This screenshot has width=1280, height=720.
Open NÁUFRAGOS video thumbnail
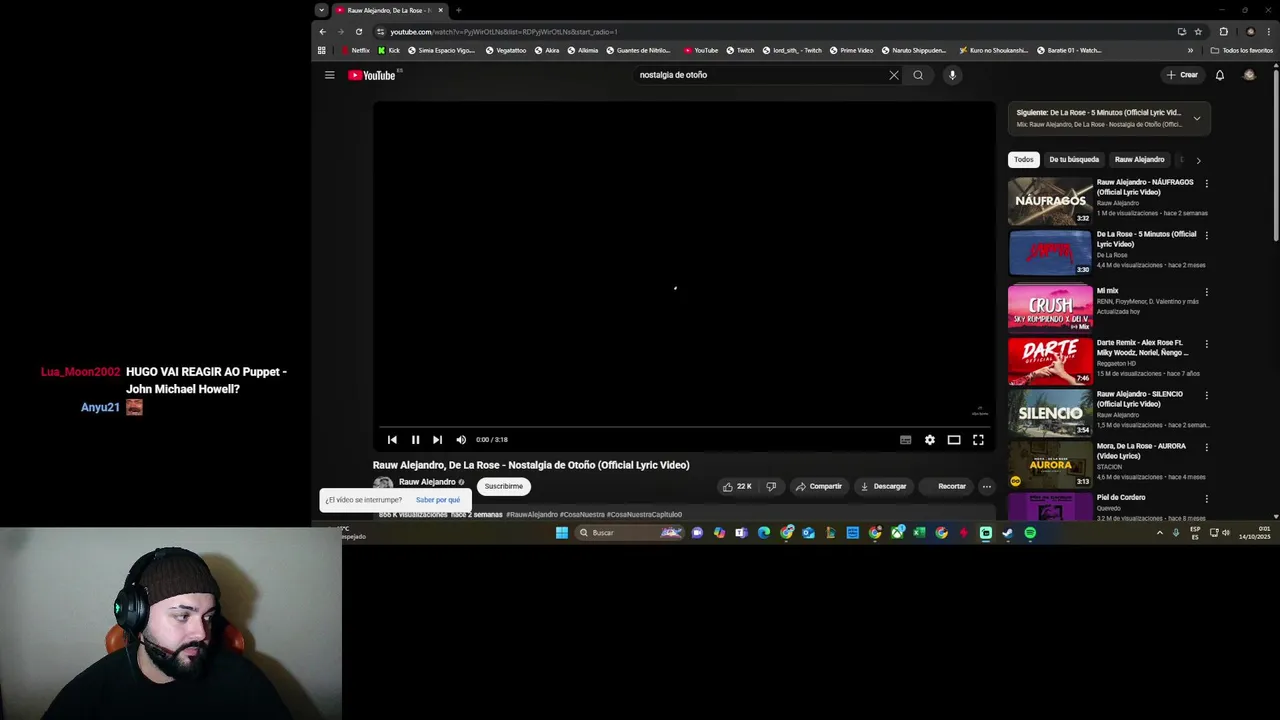click(x=1050, y=200)
